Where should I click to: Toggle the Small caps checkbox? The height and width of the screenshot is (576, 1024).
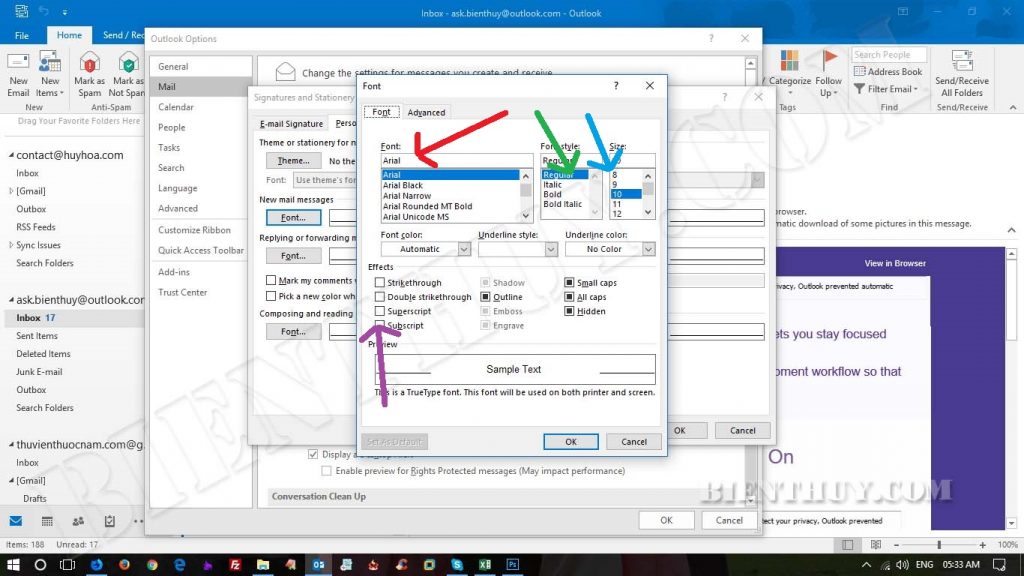coord(569,283)
